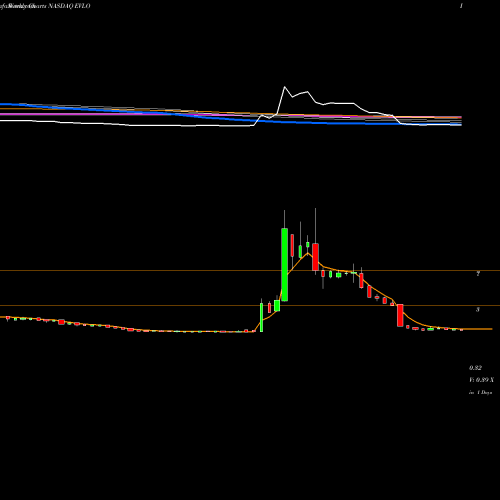Click the Days interval label
500x500 pixels.
click(x=481, y=393)
